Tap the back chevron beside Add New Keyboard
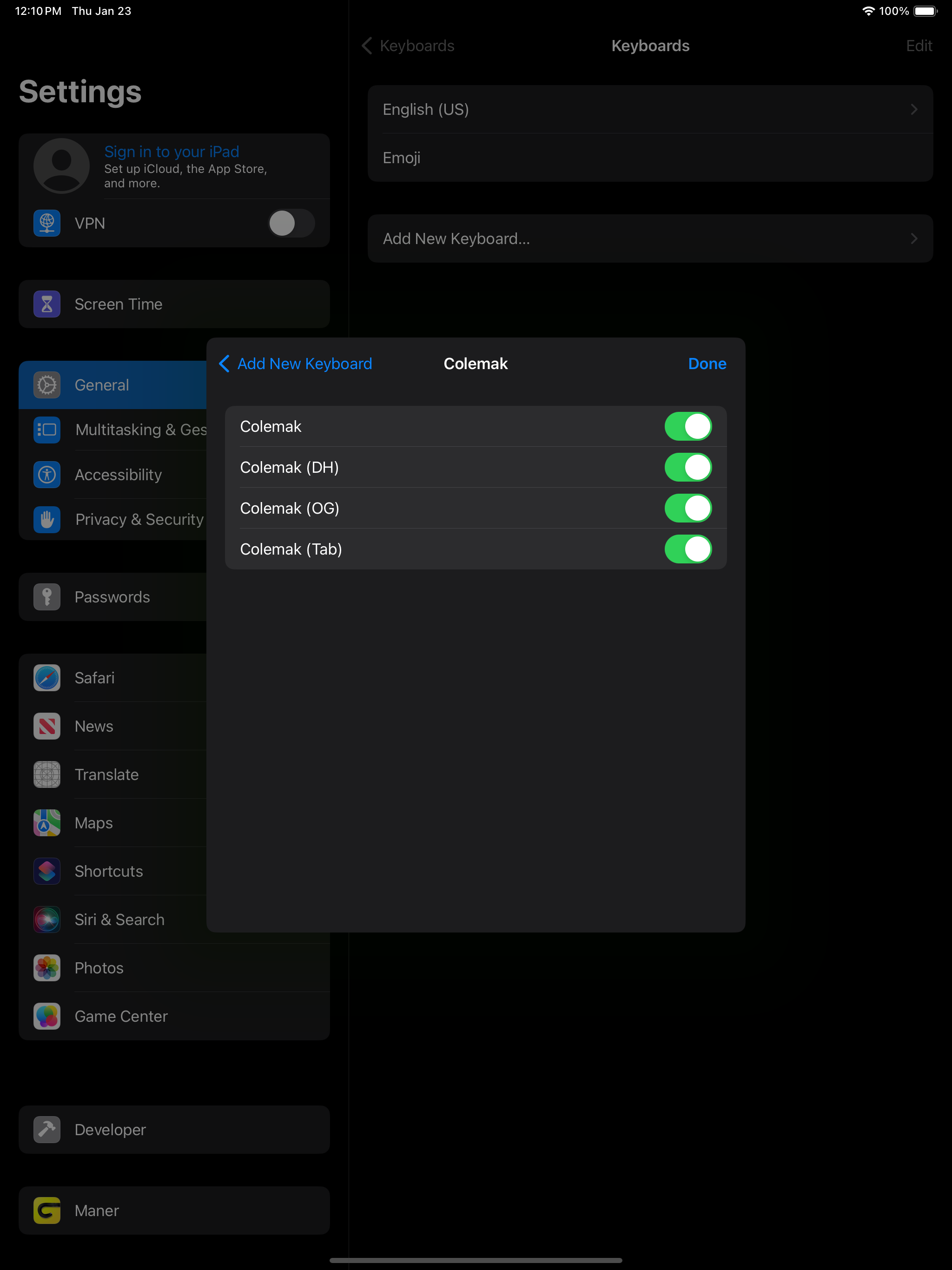Screen dimensions: 952x1270 point(225,364)
